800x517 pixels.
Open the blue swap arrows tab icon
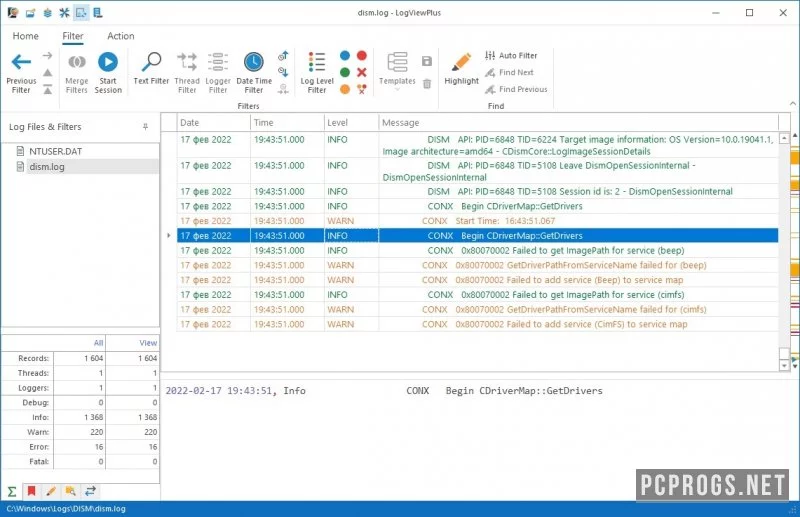[90, 491]
